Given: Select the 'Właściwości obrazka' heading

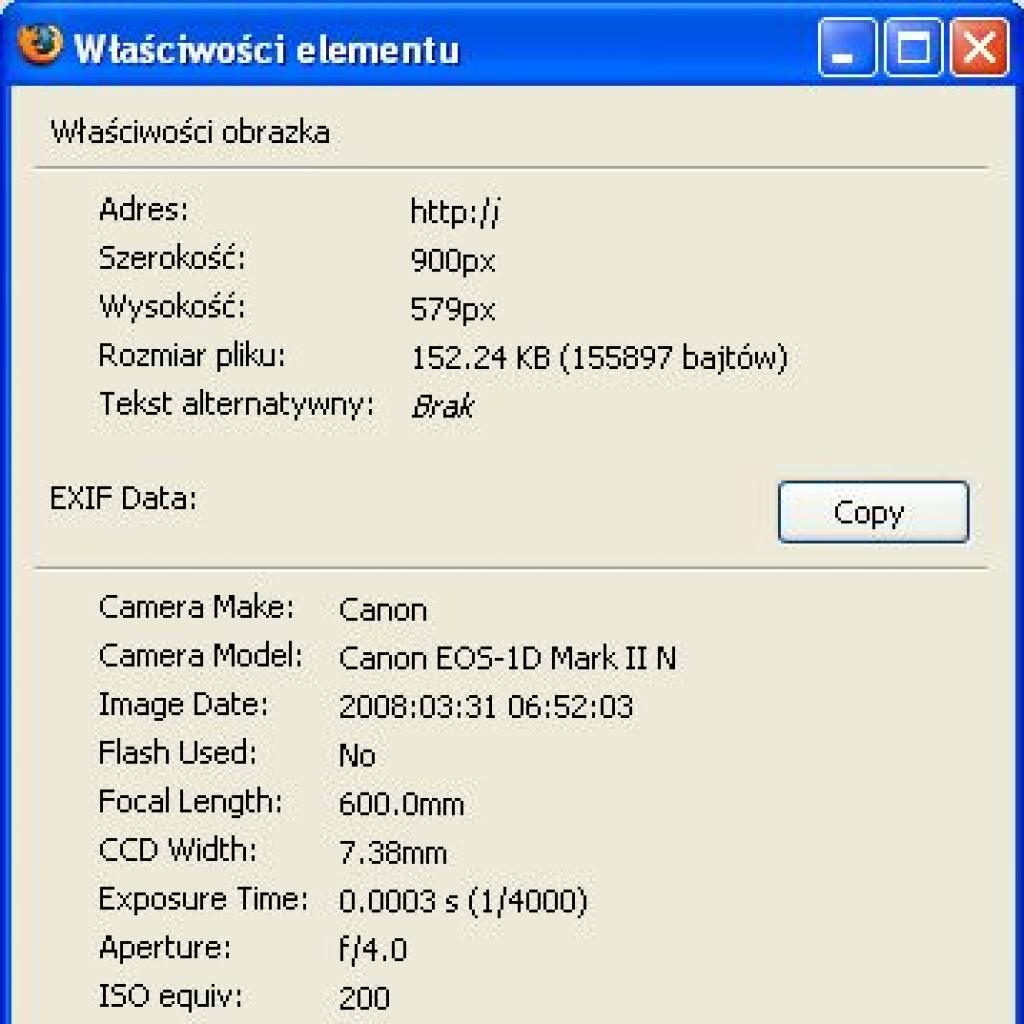Looking at the screenshot, I should point(190,132).
